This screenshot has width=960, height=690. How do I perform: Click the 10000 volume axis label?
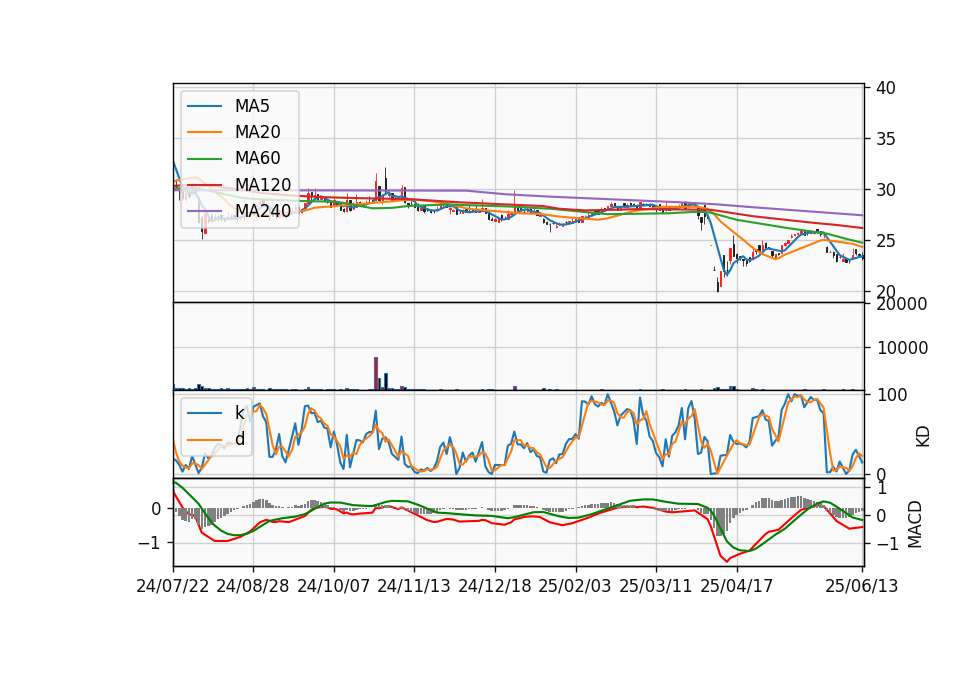(x=902, y=348)
